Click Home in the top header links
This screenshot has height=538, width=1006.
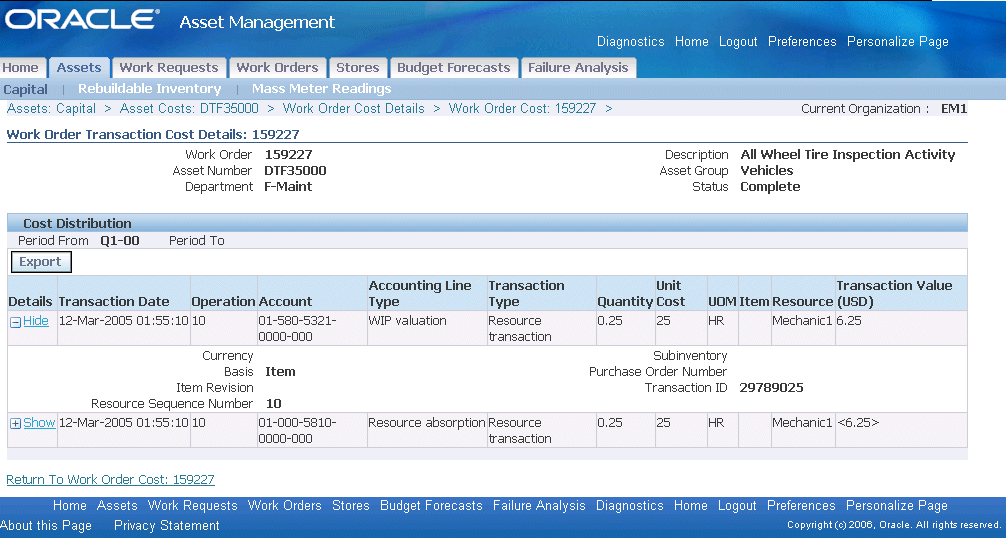point(692,42)
